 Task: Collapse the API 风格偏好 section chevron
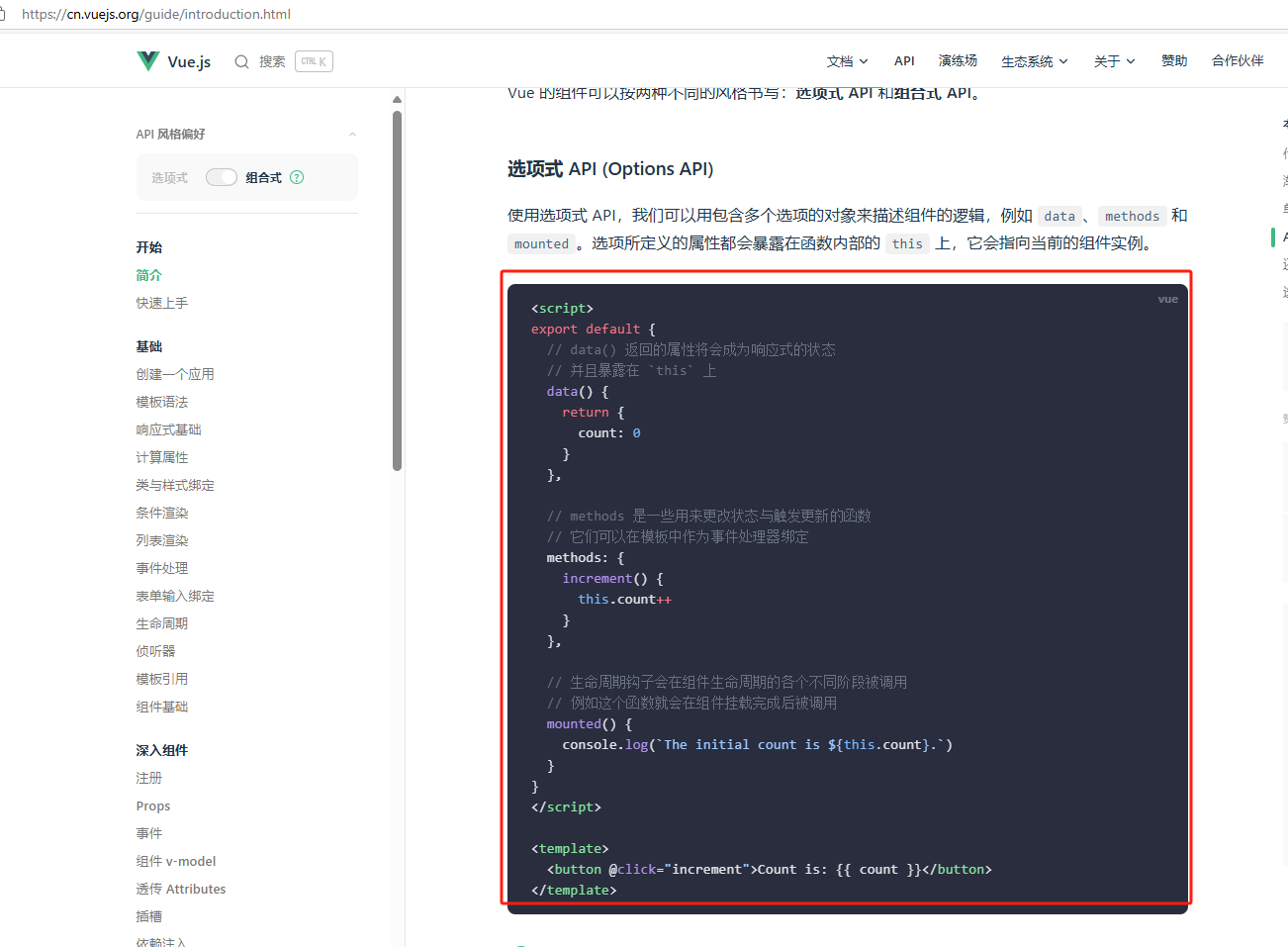352,135
